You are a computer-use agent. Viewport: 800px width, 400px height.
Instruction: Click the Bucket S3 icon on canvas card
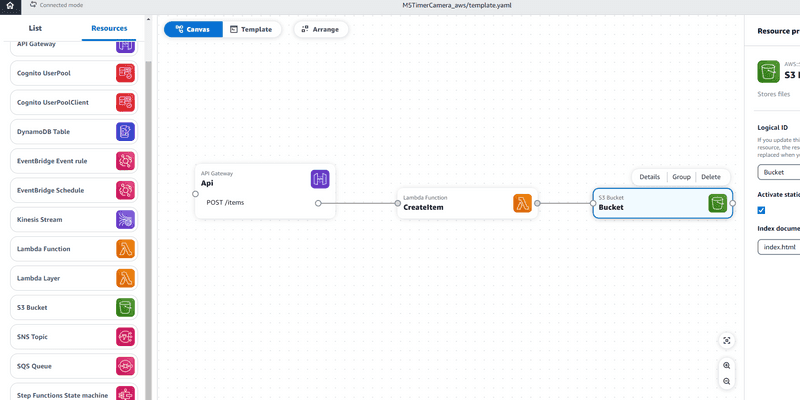[x=717, y=203]
